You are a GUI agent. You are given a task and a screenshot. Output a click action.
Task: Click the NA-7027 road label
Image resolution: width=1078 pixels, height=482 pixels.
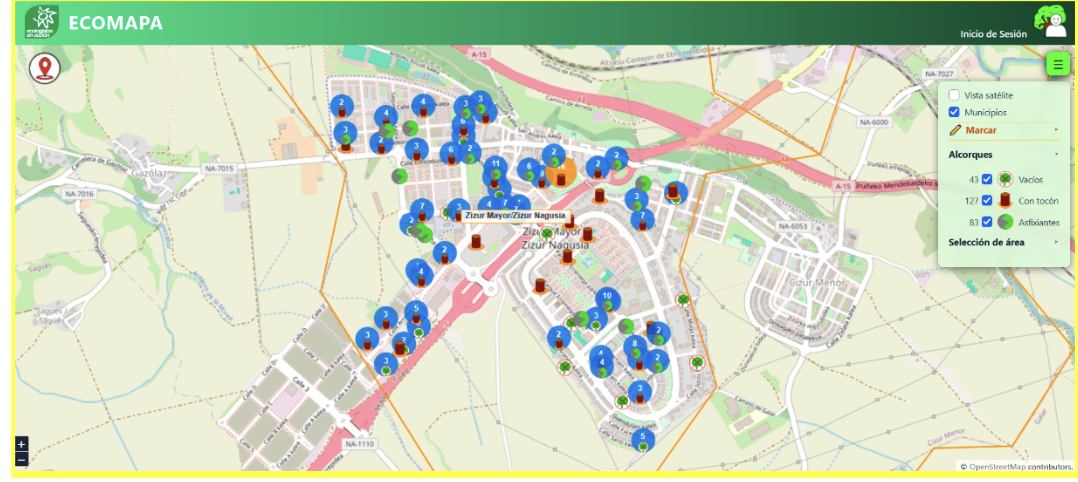coord(940,74)
